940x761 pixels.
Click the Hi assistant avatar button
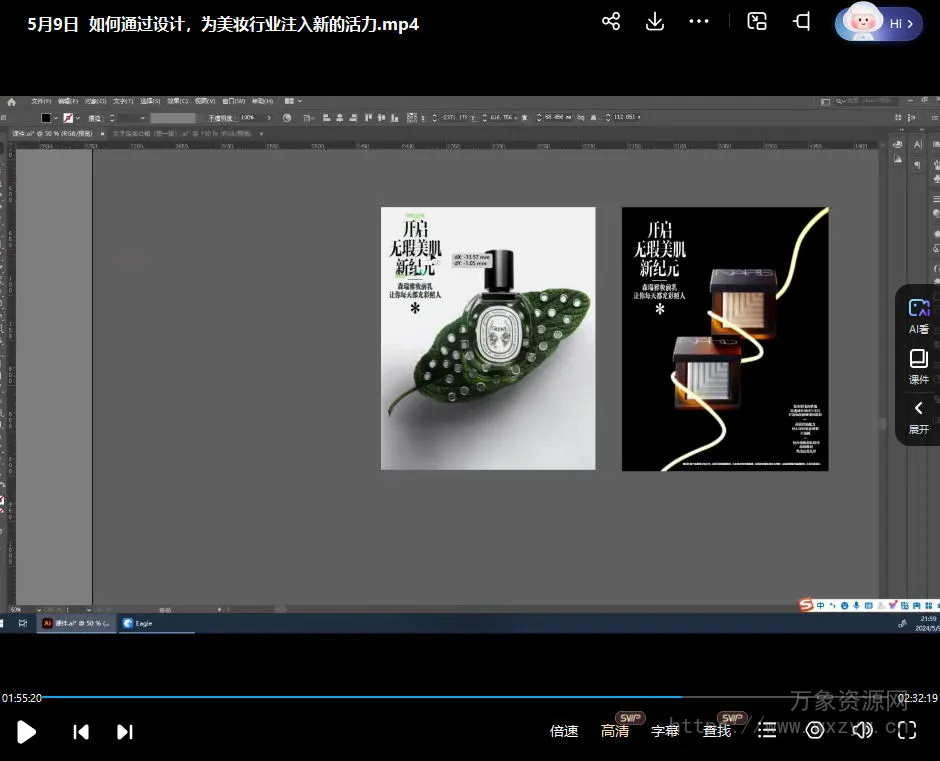pyautogui.click(x=878, y=23)
